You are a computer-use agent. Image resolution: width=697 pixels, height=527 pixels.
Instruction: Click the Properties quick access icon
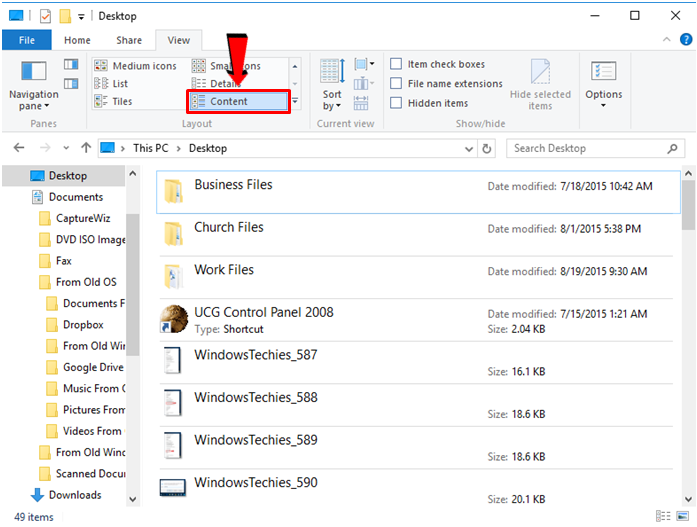click(45, 16)
